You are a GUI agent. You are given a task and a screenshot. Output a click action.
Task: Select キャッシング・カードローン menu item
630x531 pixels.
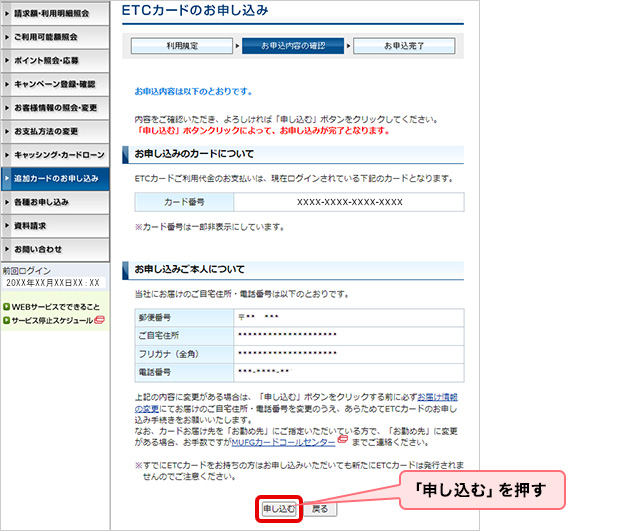53,155
